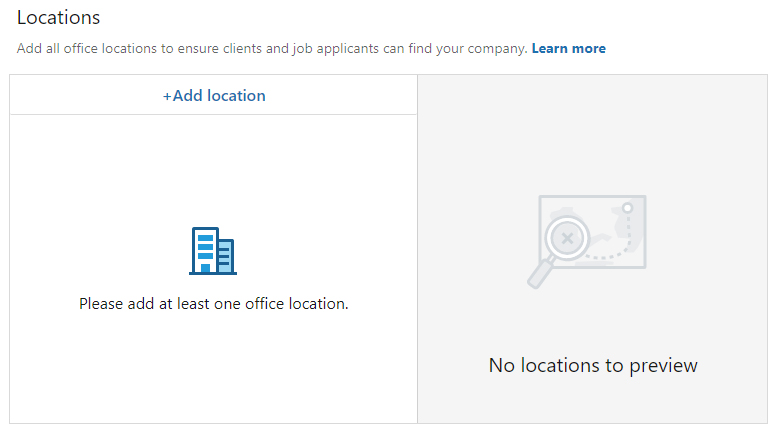Click the X inside the magnifying glass
Viewport: 775px width, 437px height.
(x=567, y=238)
